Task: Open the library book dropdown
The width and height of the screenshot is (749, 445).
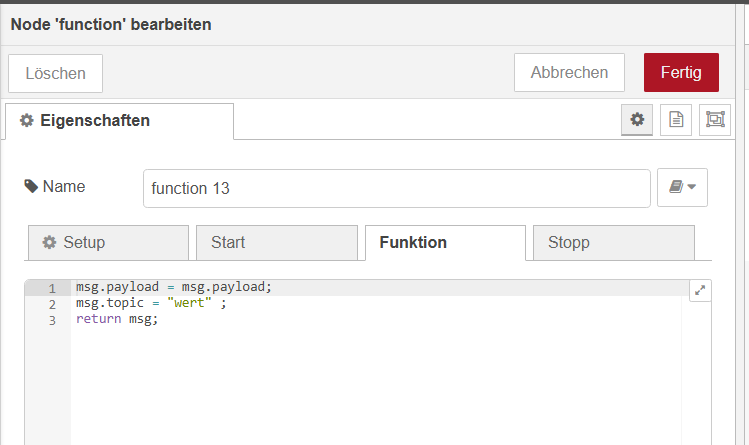Action: pyautogui.click(x=682, y=187)
